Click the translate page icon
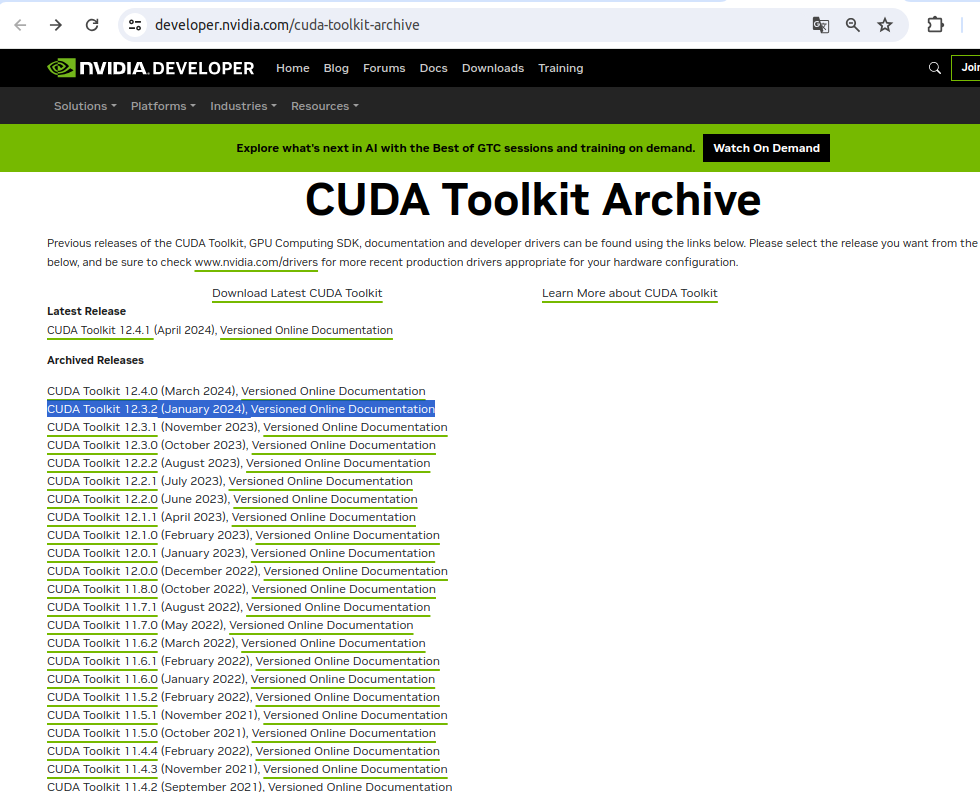This screenshot has height=792, width=980. point(821,25)
